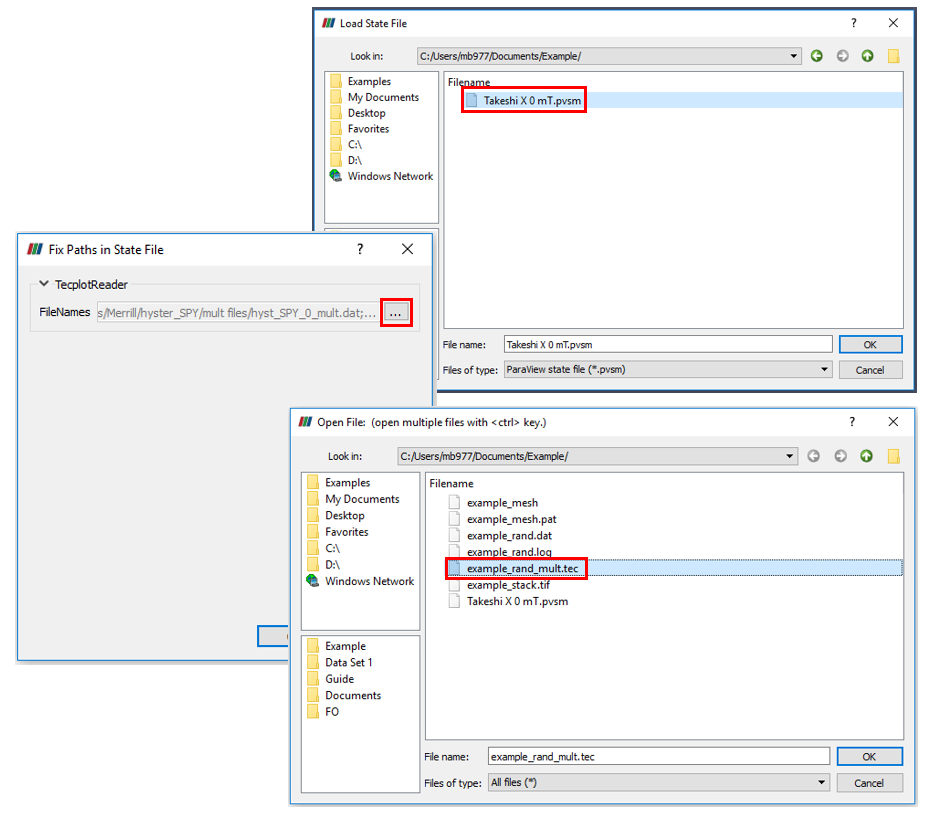The width and height of the screenshot is (929, 813).
Task: Open the Look in dropdown in Load State File
Action: (x=794, y=56)
